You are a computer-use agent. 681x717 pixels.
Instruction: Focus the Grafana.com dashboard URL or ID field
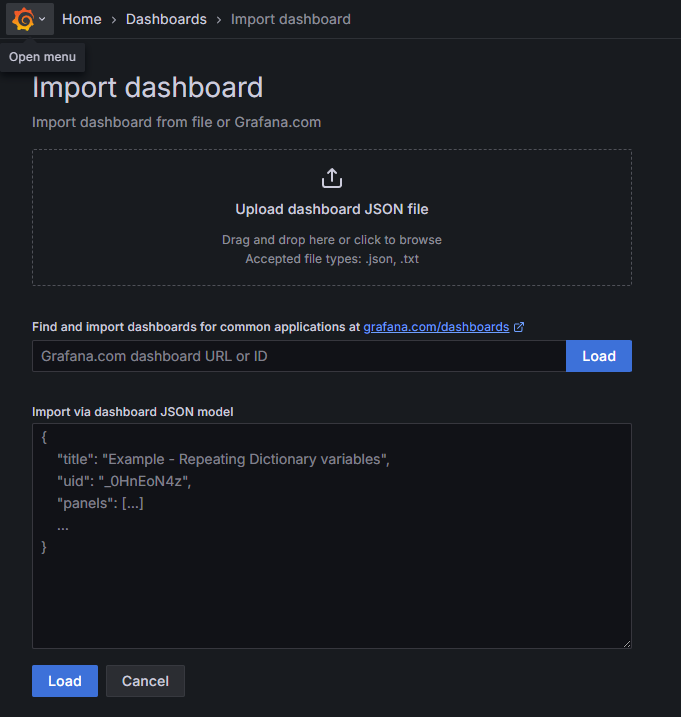coord(299,356)
